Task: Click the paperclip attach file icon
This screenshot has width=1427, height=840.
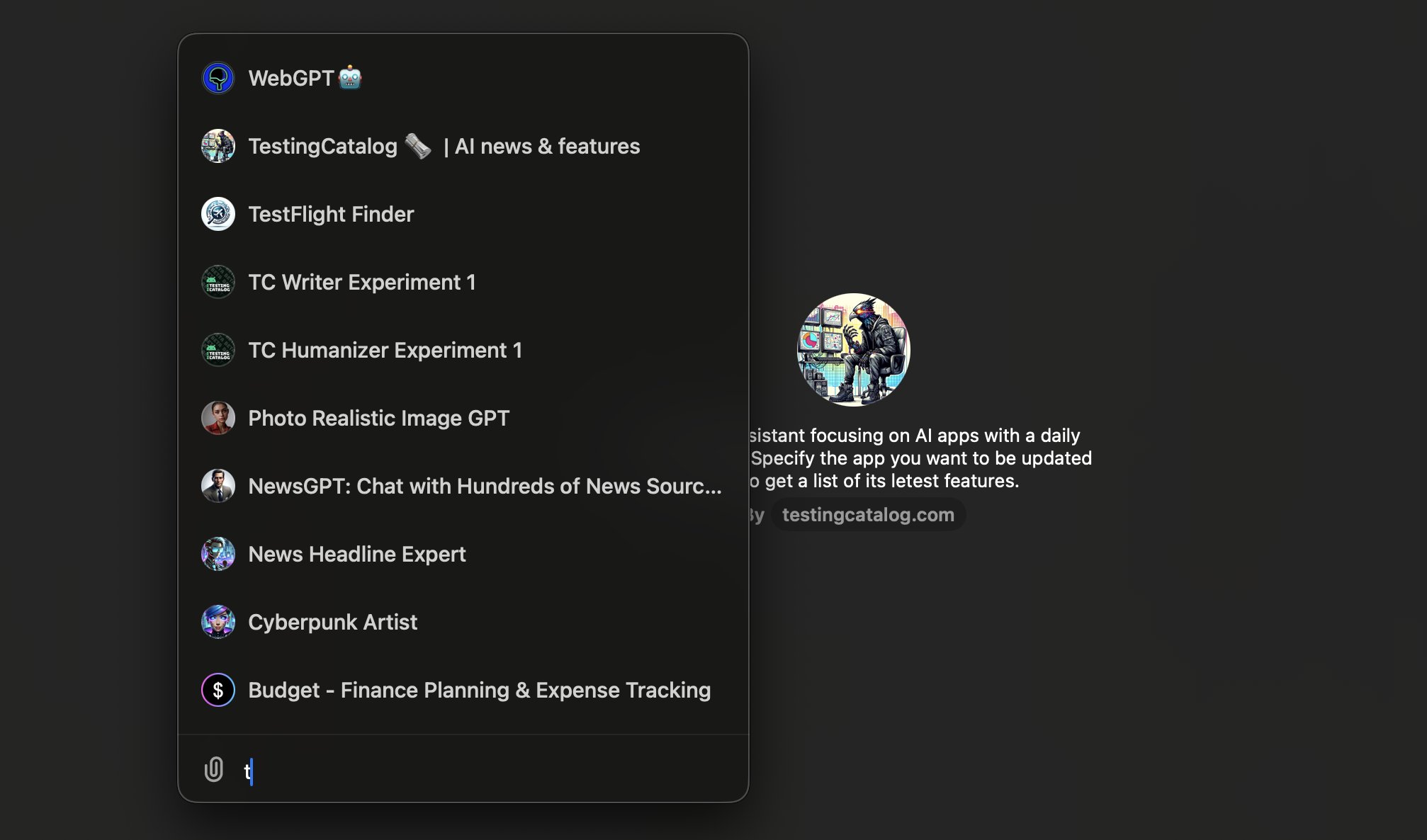Action: (x=214, y=769)
